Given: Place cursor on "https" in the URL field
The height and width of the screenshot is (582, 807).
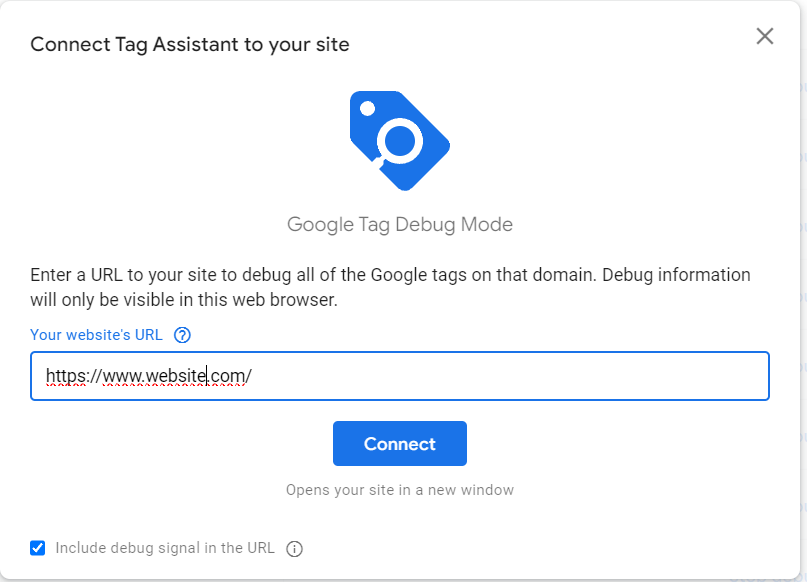Looking at the screenshot, I should (x=66, y=376).
